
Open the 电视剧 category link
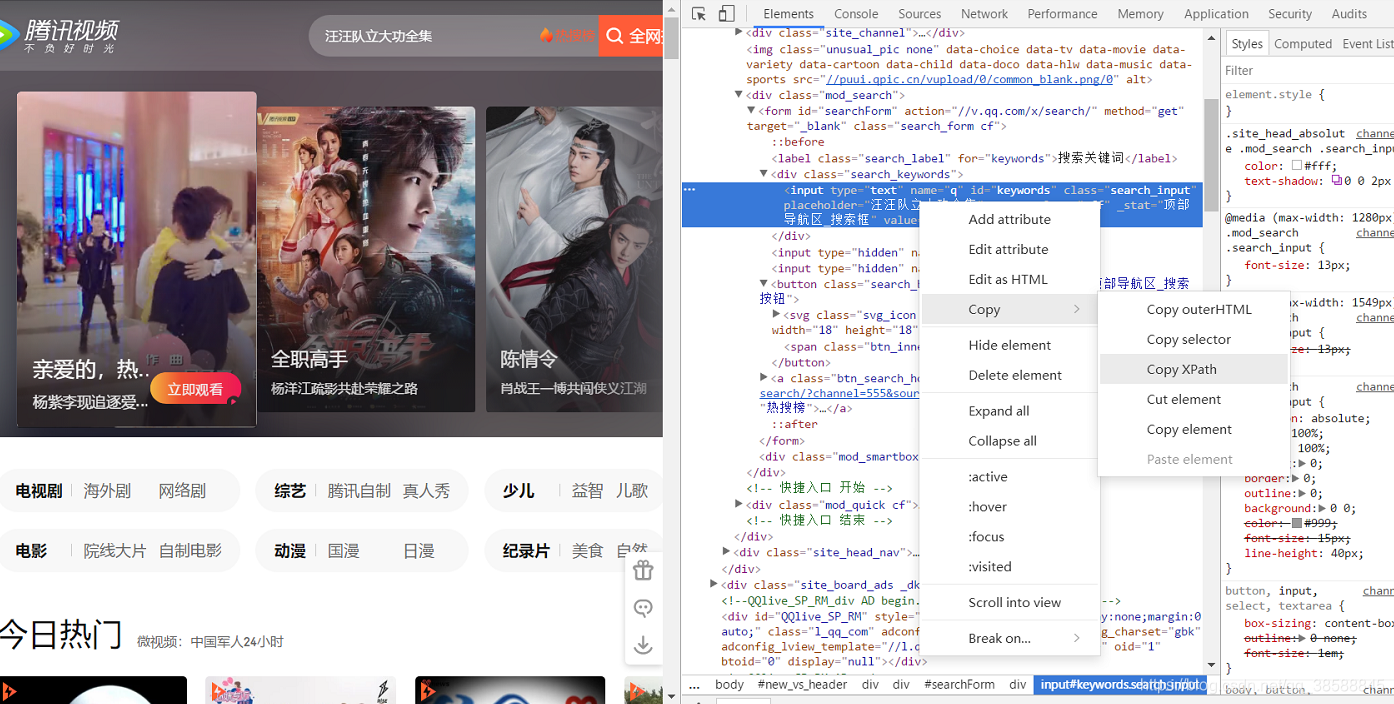coord(39,491)
